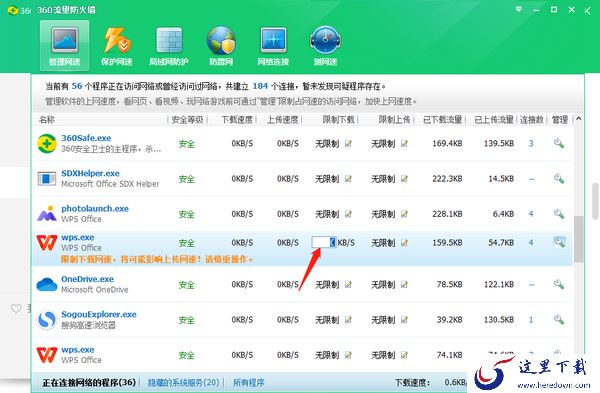The height and width of the screenshot is (393, 600).
Task: Open manage wrench for 360Safe.exe
Action: 559,144
